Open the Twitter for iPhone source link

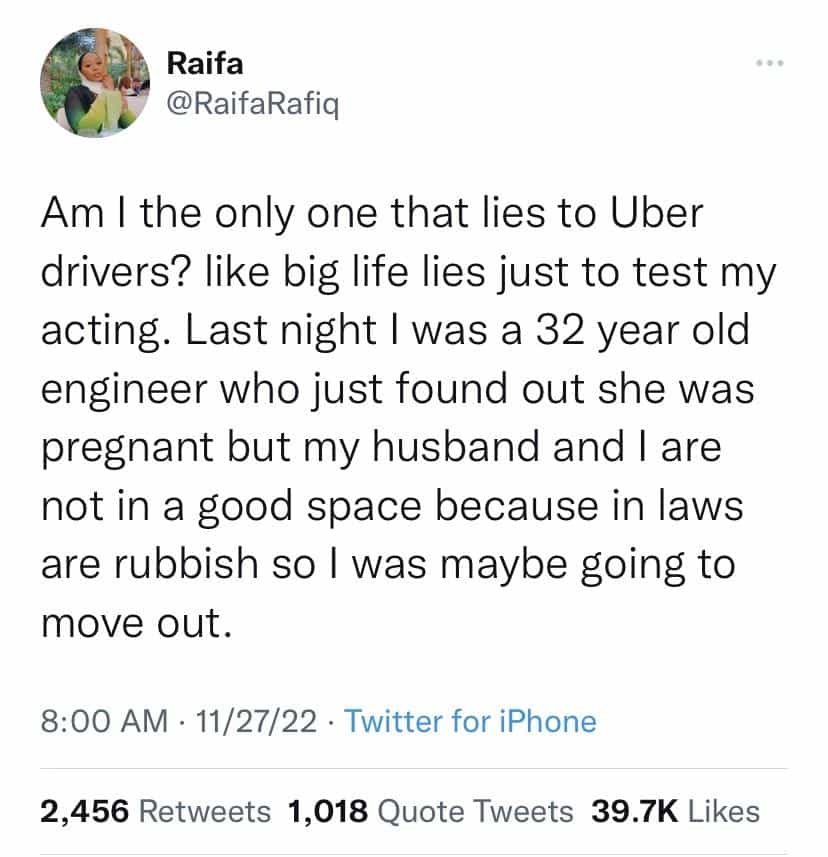point(469,720)
